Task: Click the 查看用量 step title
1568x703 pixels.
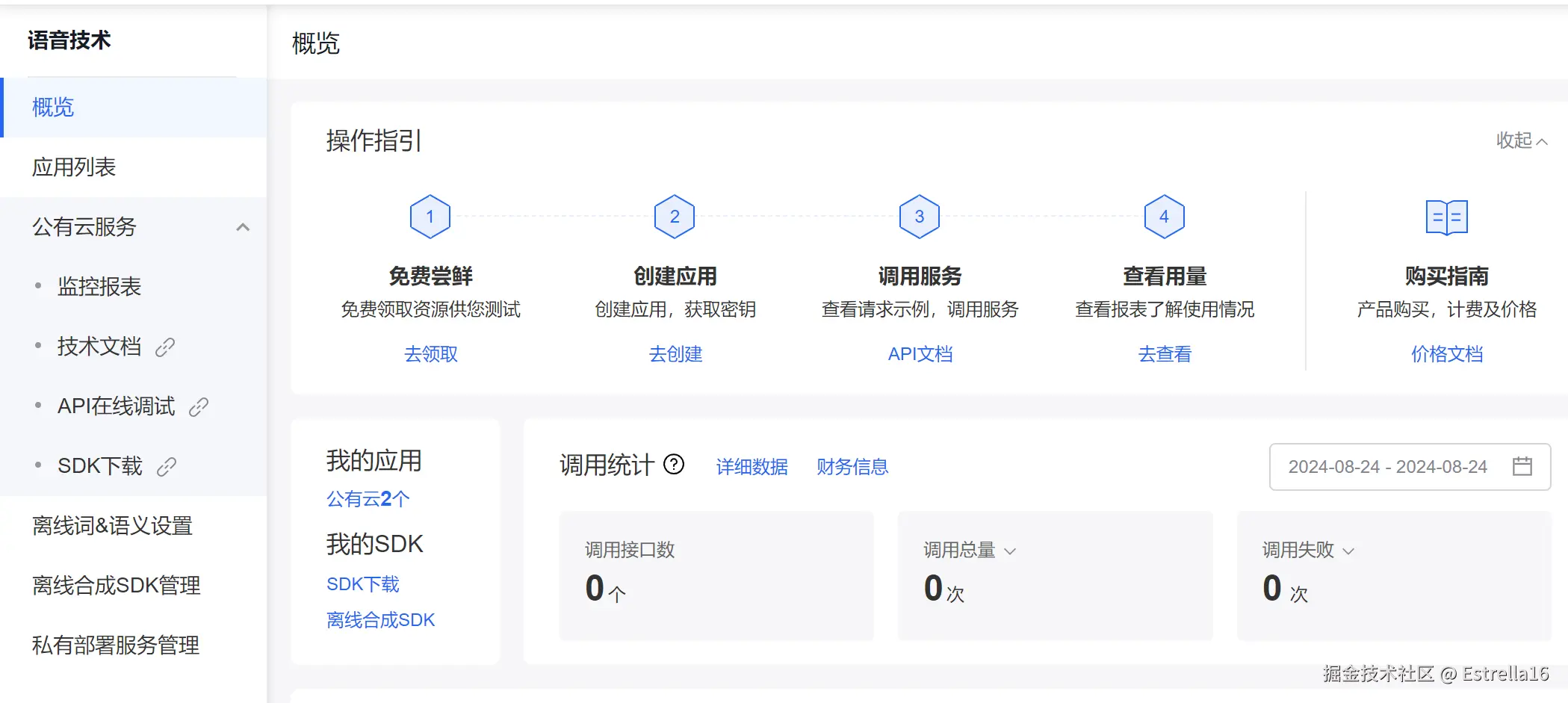Action: [x=1165, y=276]
